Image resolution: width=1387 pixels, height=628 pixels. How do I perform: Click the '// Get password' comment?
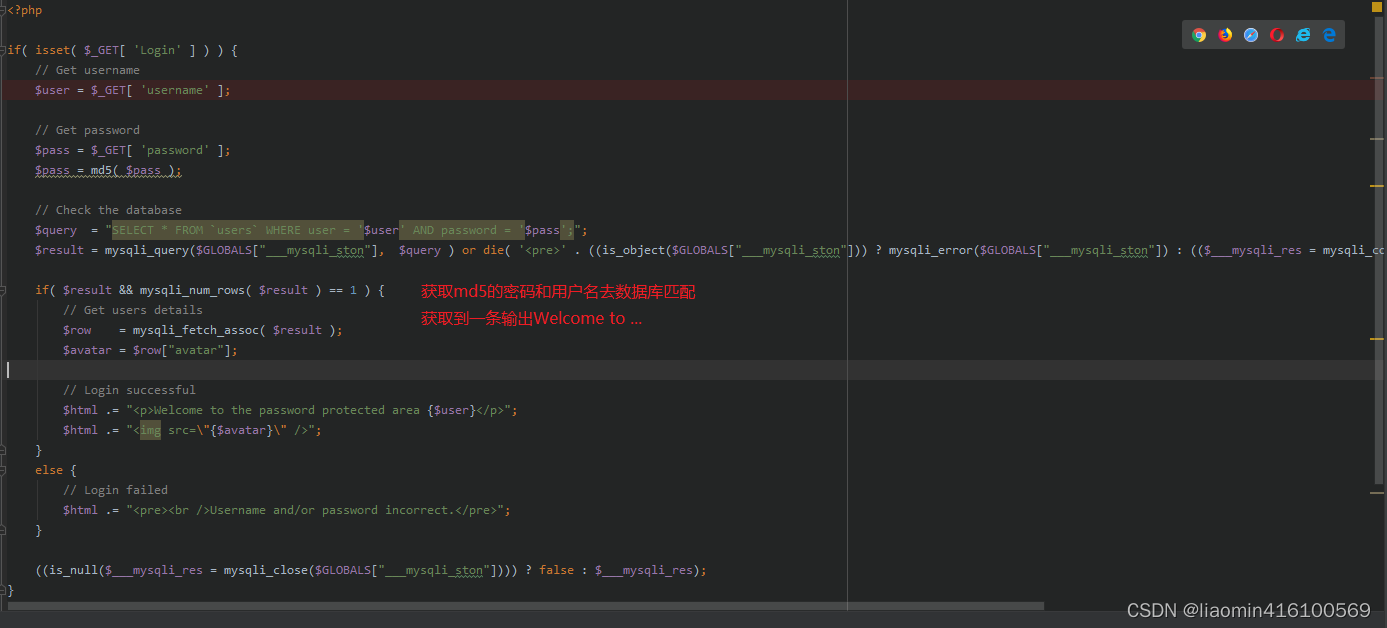point(87,130)
